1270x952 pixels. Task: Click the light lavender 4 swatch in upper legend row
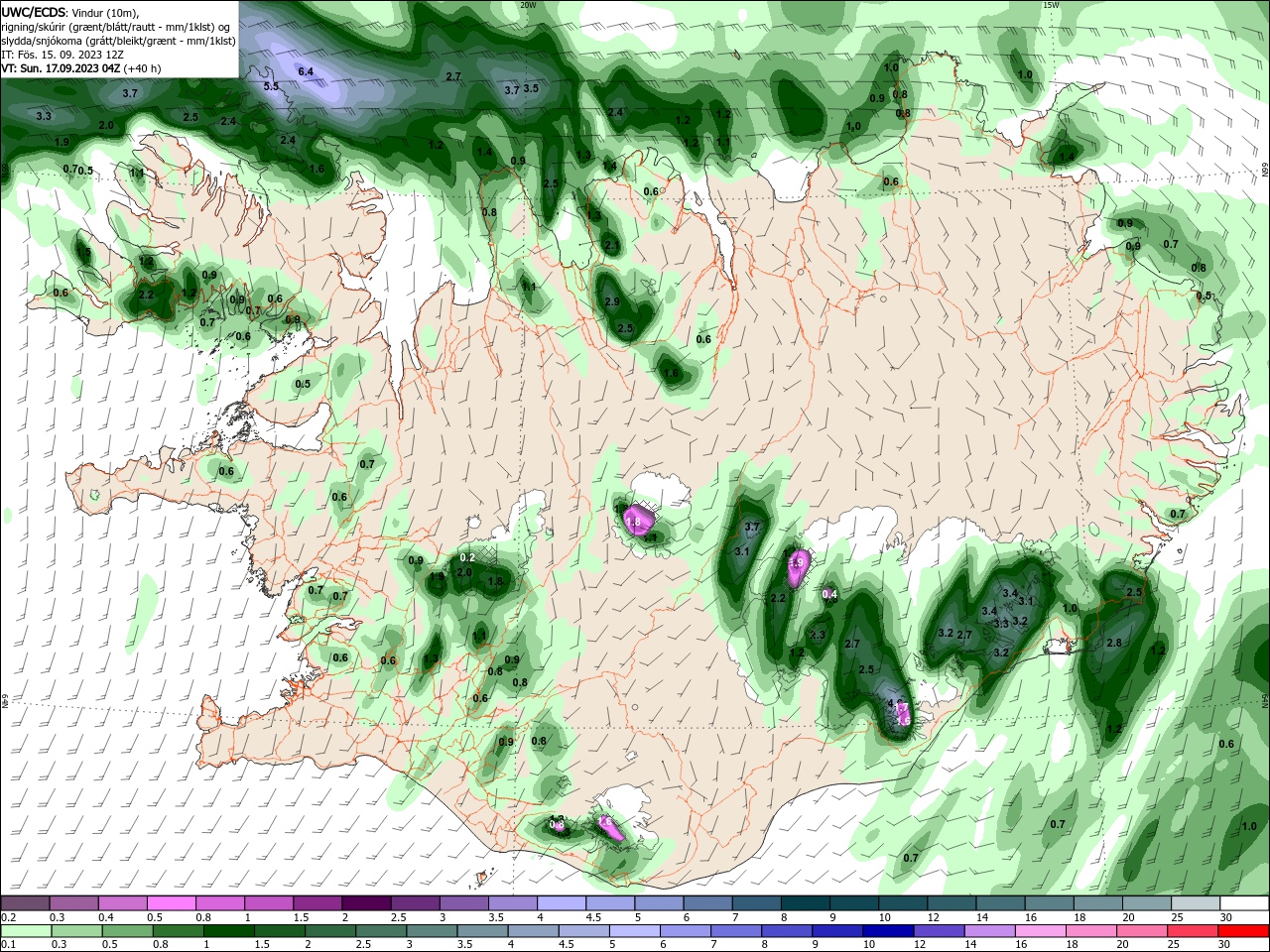(560, 903)
